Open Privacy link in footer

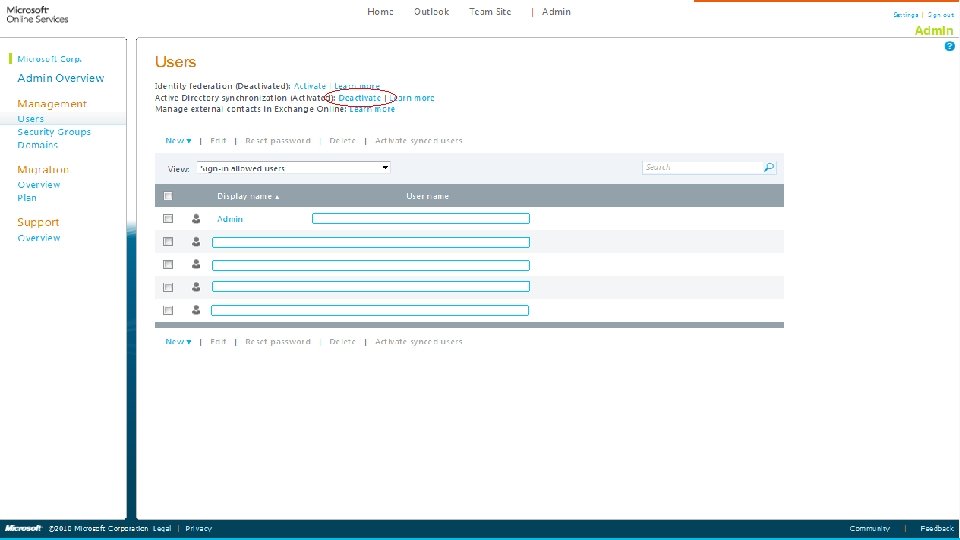[198, 528]
